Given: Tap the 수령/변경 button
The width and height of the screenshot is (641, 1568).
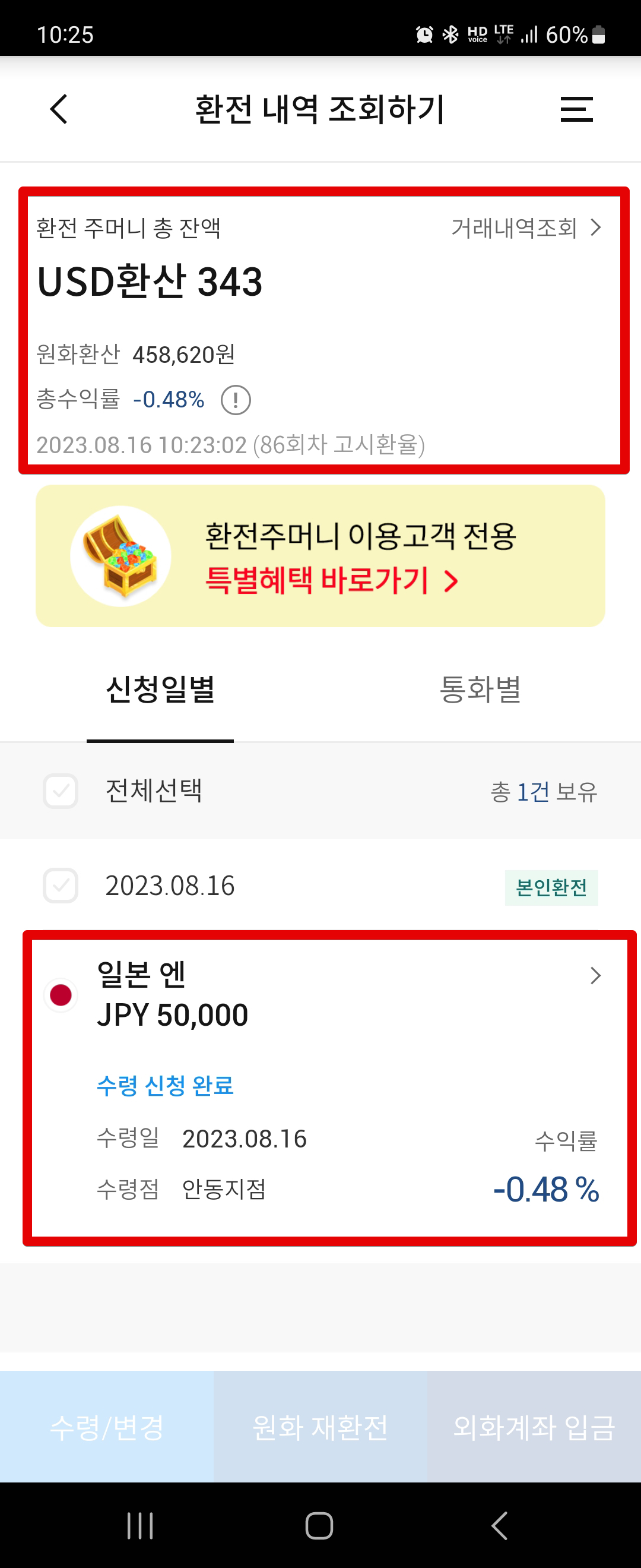Looking at the screenshot, I should 106,1426.
